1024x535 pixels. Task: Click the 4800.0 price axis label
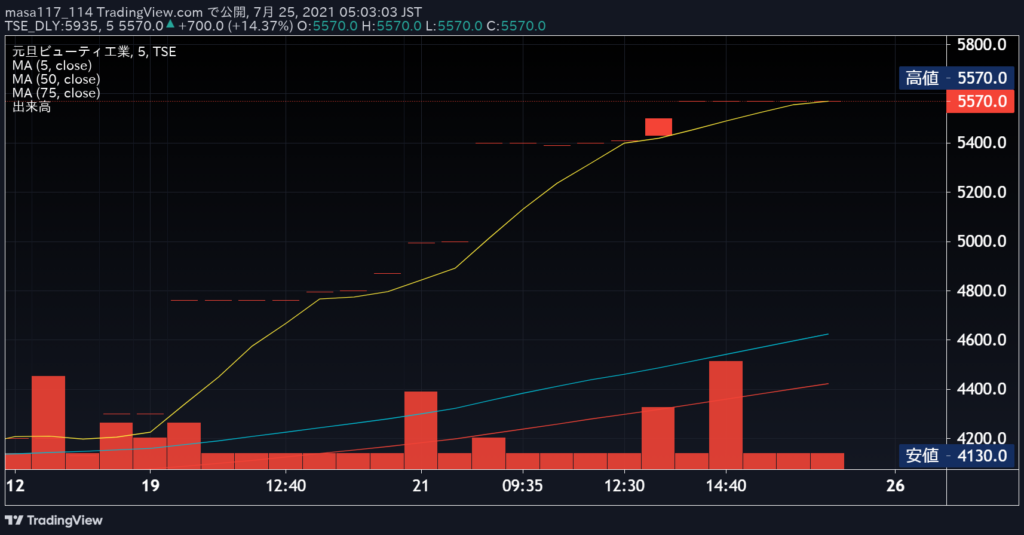[981, 291]
